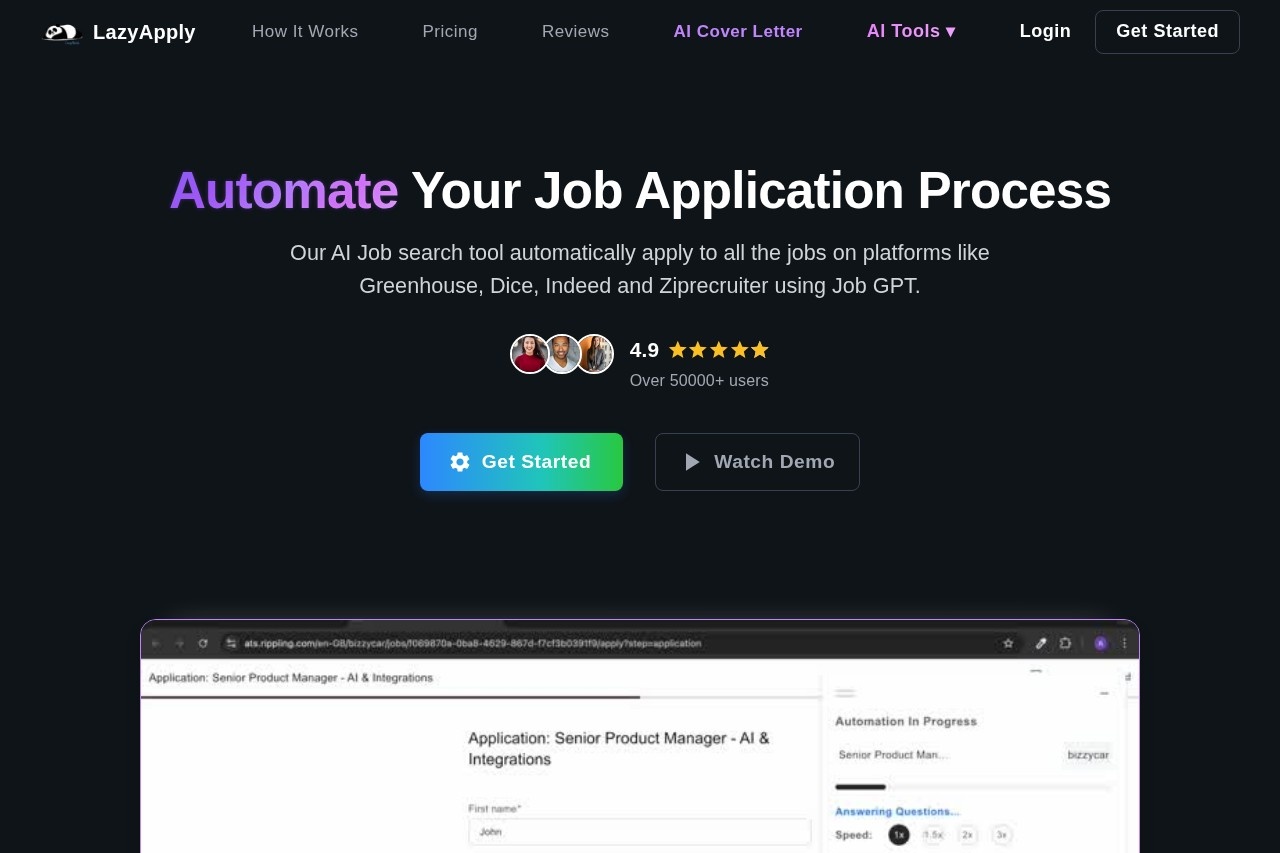The height and width of the screenshot is (853, 1280).
Task: Click the automation progress bar in the panel
Action: (973, 787)
